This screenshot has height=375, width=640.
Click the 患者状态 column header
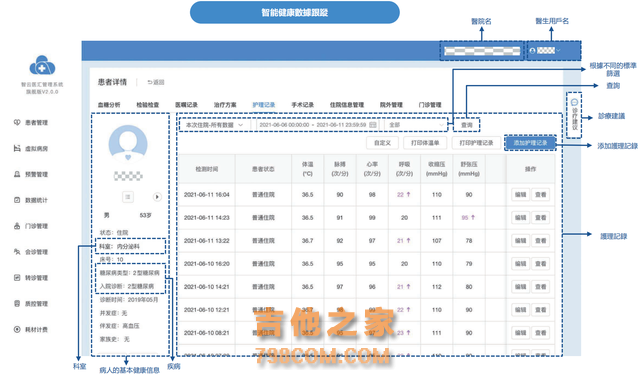coord(263,169)
